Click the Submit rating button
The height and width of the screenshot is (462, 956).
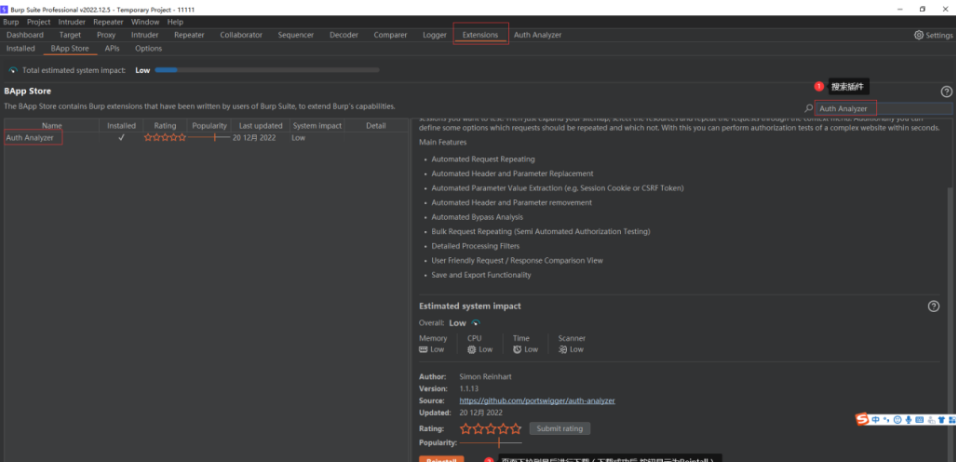pos(560,428)
